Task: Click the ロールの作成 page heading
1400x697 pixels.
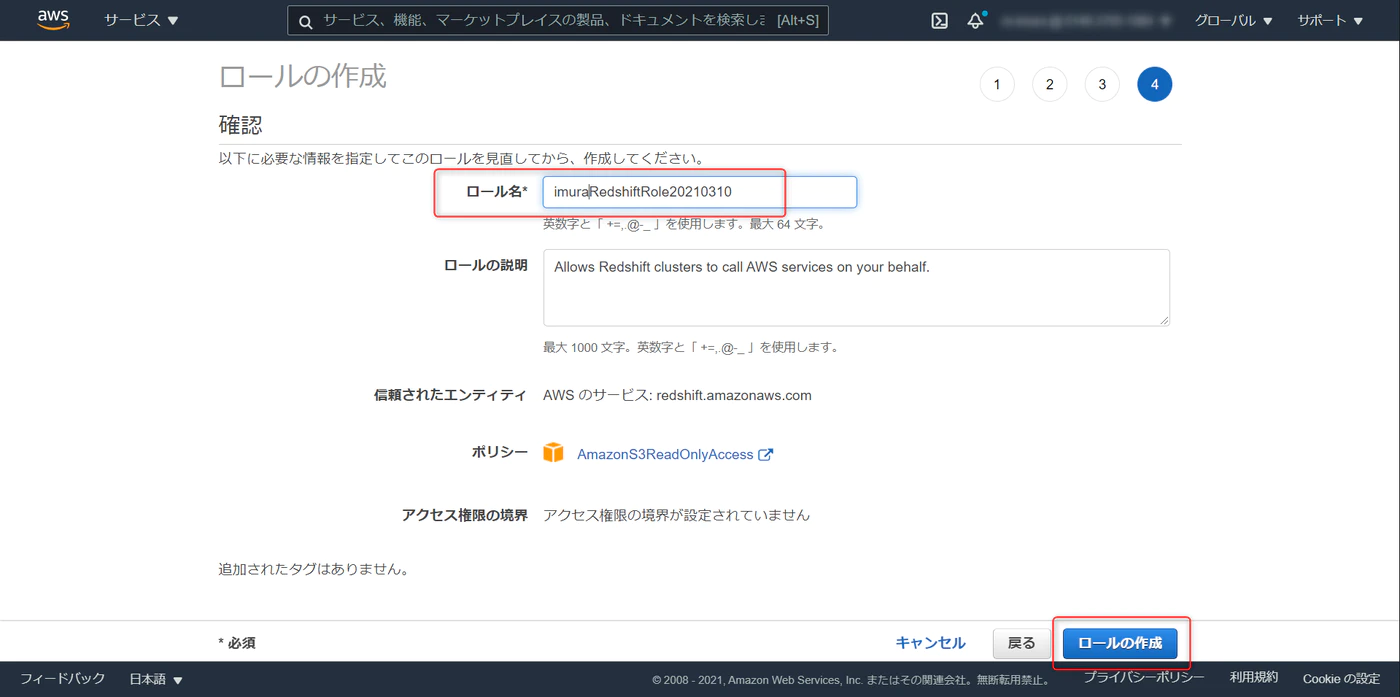Action: 302,77
